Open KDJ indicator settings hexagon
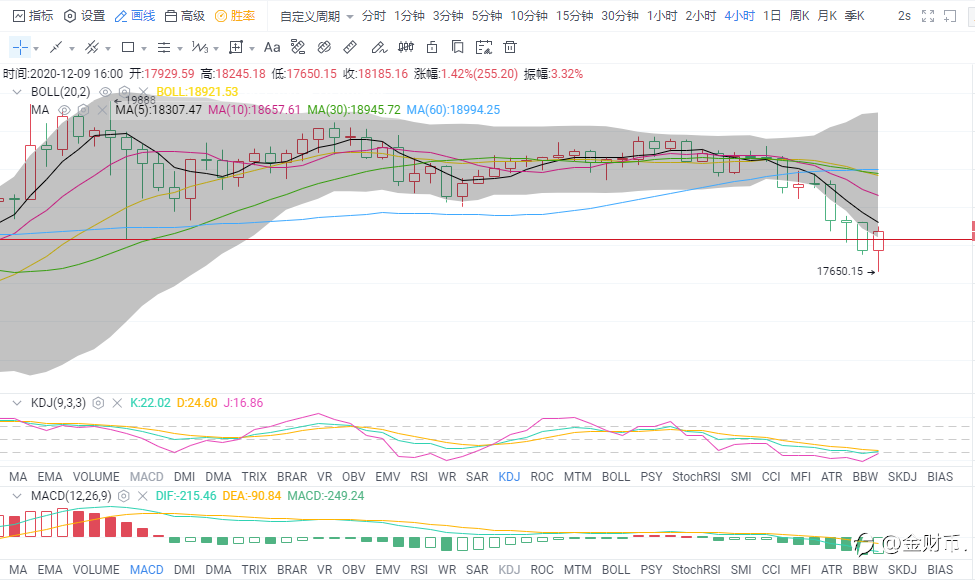The height and width of the screenshot is (581, 975). 98,403
